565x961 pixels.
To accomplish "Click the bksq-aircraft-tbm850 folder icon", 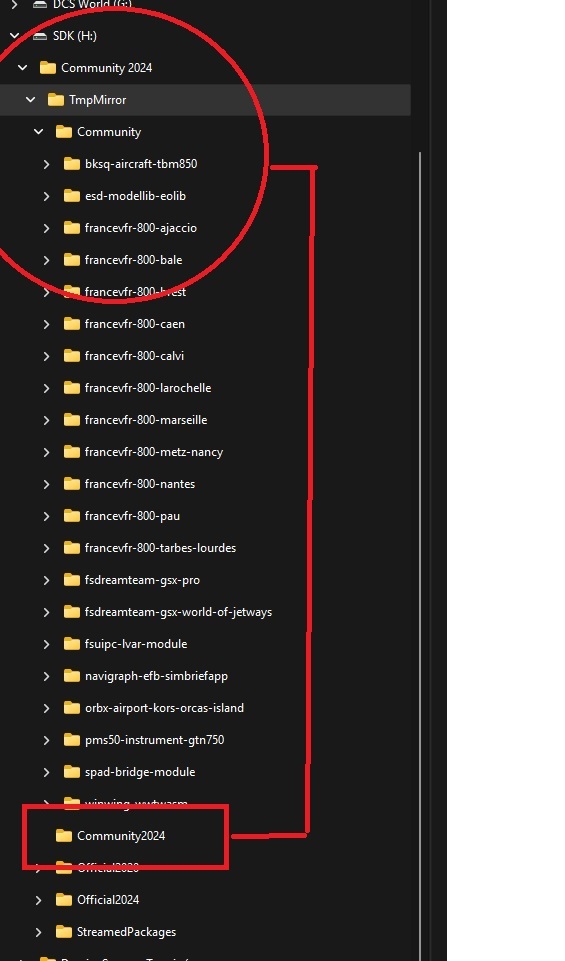I will point(72,164).
